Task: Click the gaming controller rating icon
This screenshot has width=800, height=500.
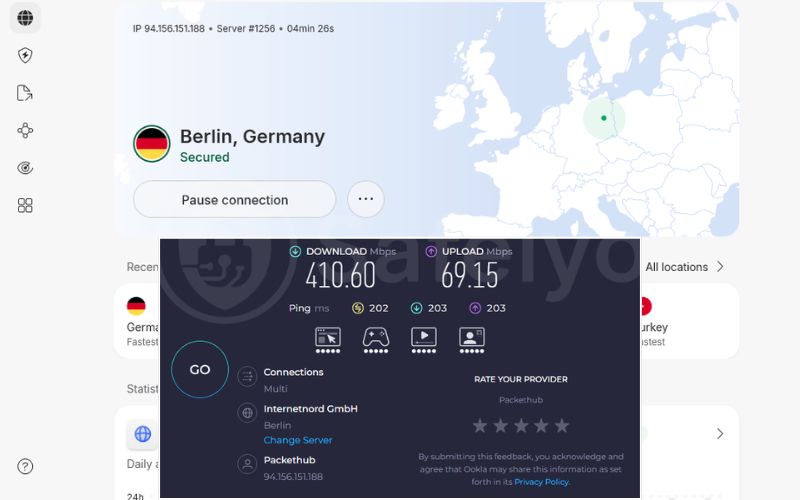Action: point(376,340)
